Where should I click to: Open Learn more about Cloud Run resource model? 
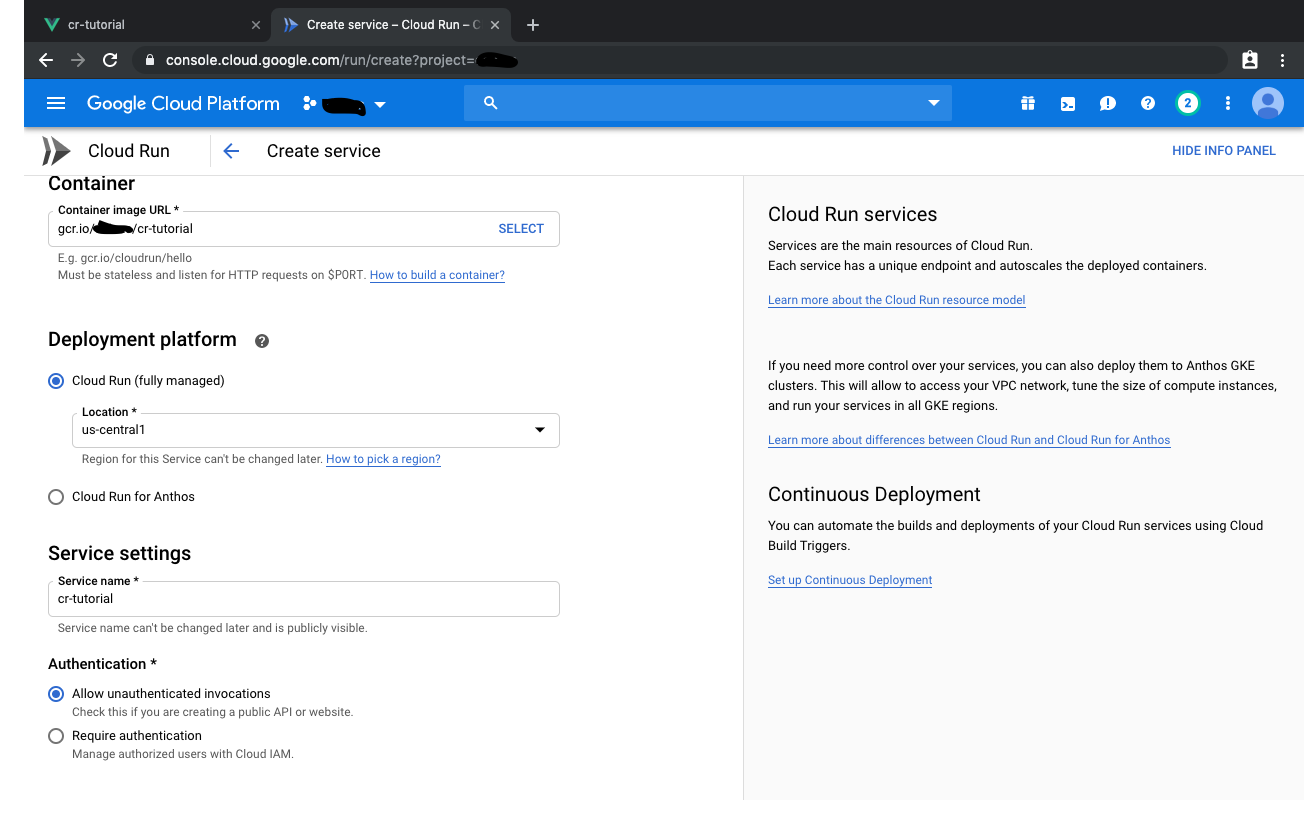(x=896, y=300)
